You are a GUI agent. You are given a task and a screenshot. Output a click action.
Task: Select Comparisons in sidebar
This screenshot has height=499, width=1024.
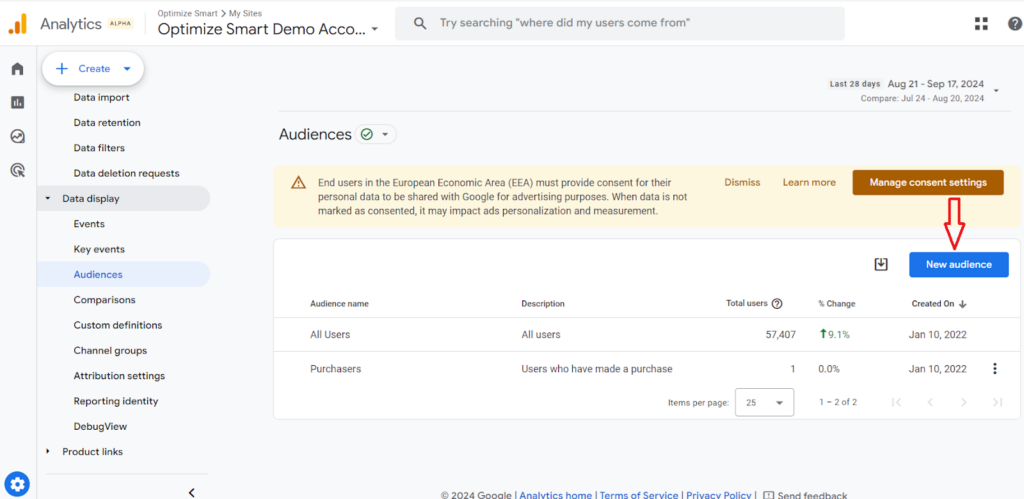point(104,300)
